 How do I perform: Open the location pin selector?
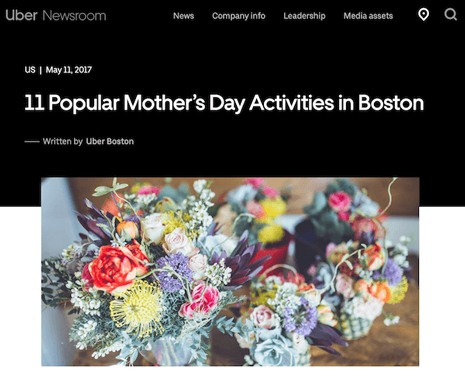point(423,15)
